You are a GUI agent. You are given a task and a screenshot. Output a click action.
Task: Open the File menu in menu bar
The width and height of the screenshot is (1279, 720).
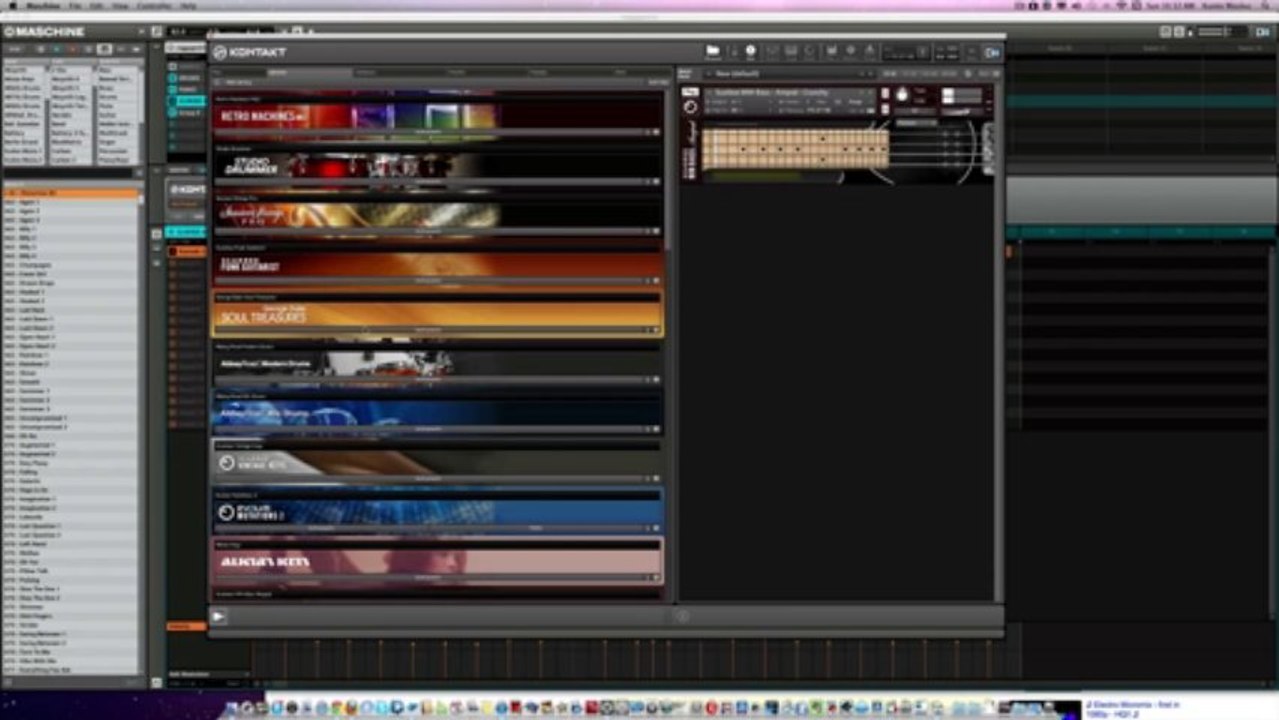click(75, 6)
